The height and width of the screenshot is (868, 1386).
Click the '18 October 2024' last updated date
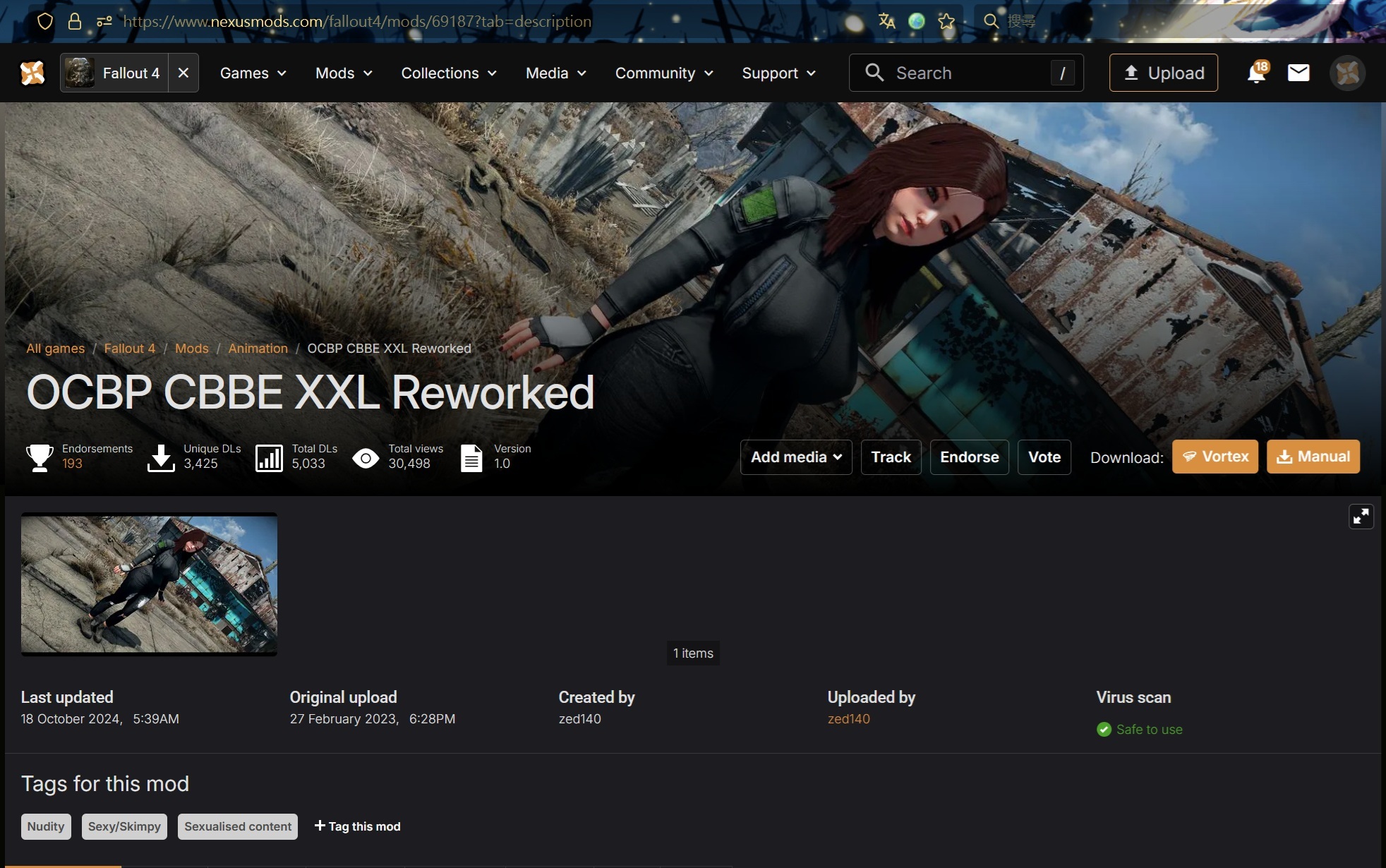pyautogui.click(x=72, y=719)
